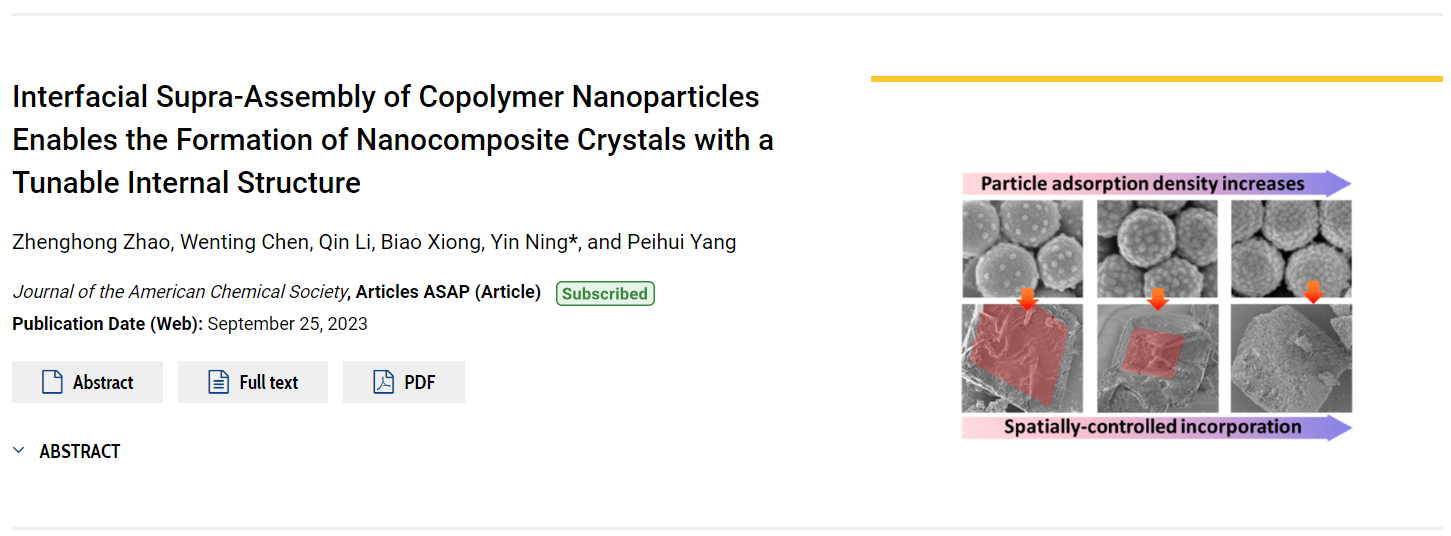Viewport: 1451px width, 536px height.
Task: Go to Journal of the American Chemical Society
Action: click(180, 292)
